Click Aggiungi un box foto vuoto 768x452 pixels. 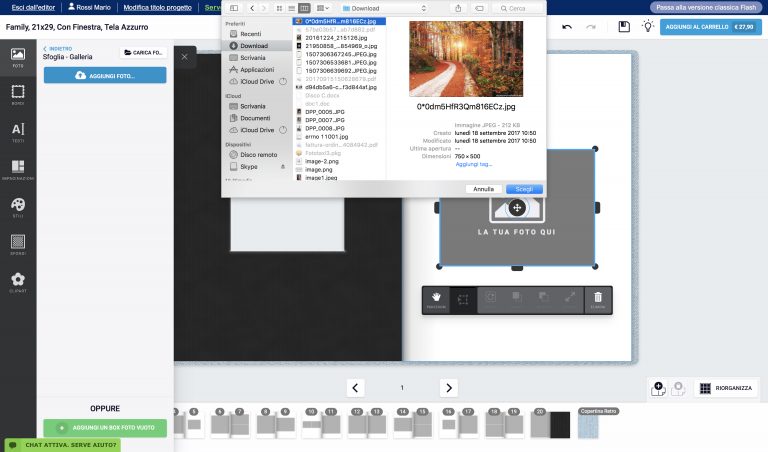pyautogui.click(x=105, y=428)
